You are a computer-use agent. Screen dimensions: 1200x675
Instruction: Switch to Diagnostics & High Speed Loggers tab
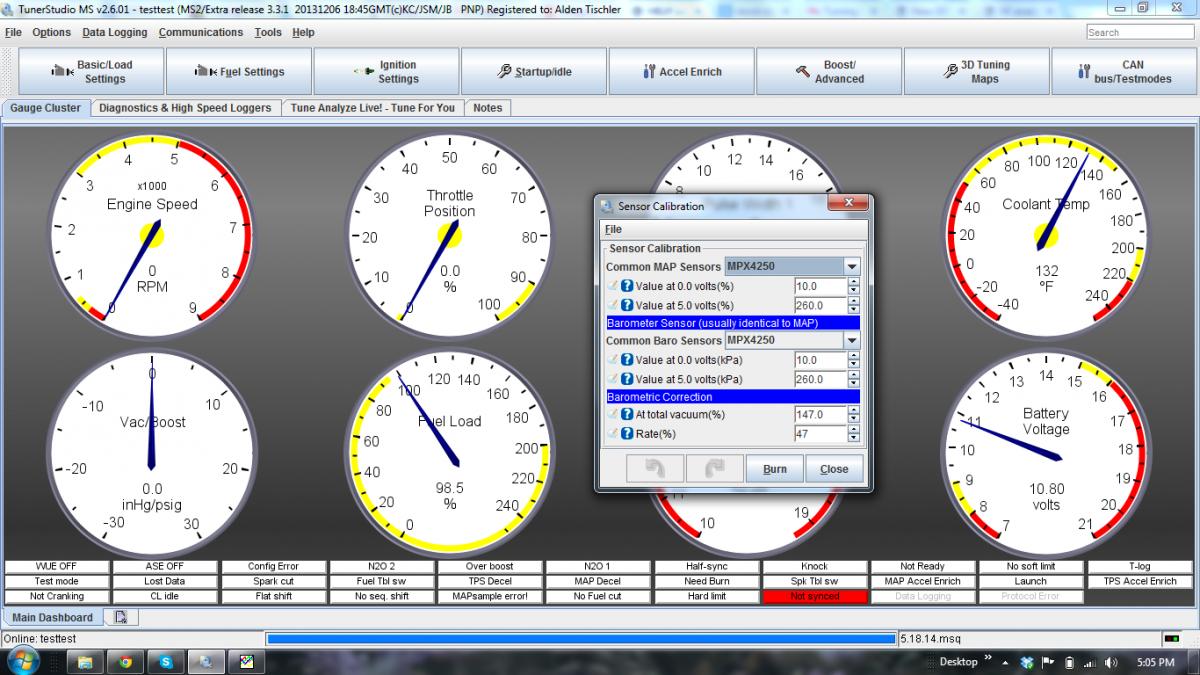pyautogui.click(x=185, y=108)
